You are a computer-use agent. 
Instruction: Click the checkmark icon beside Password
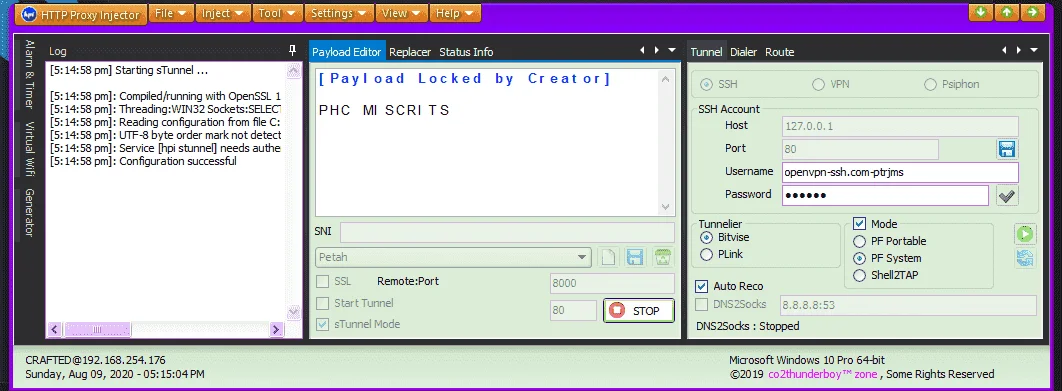(1007, 196)
